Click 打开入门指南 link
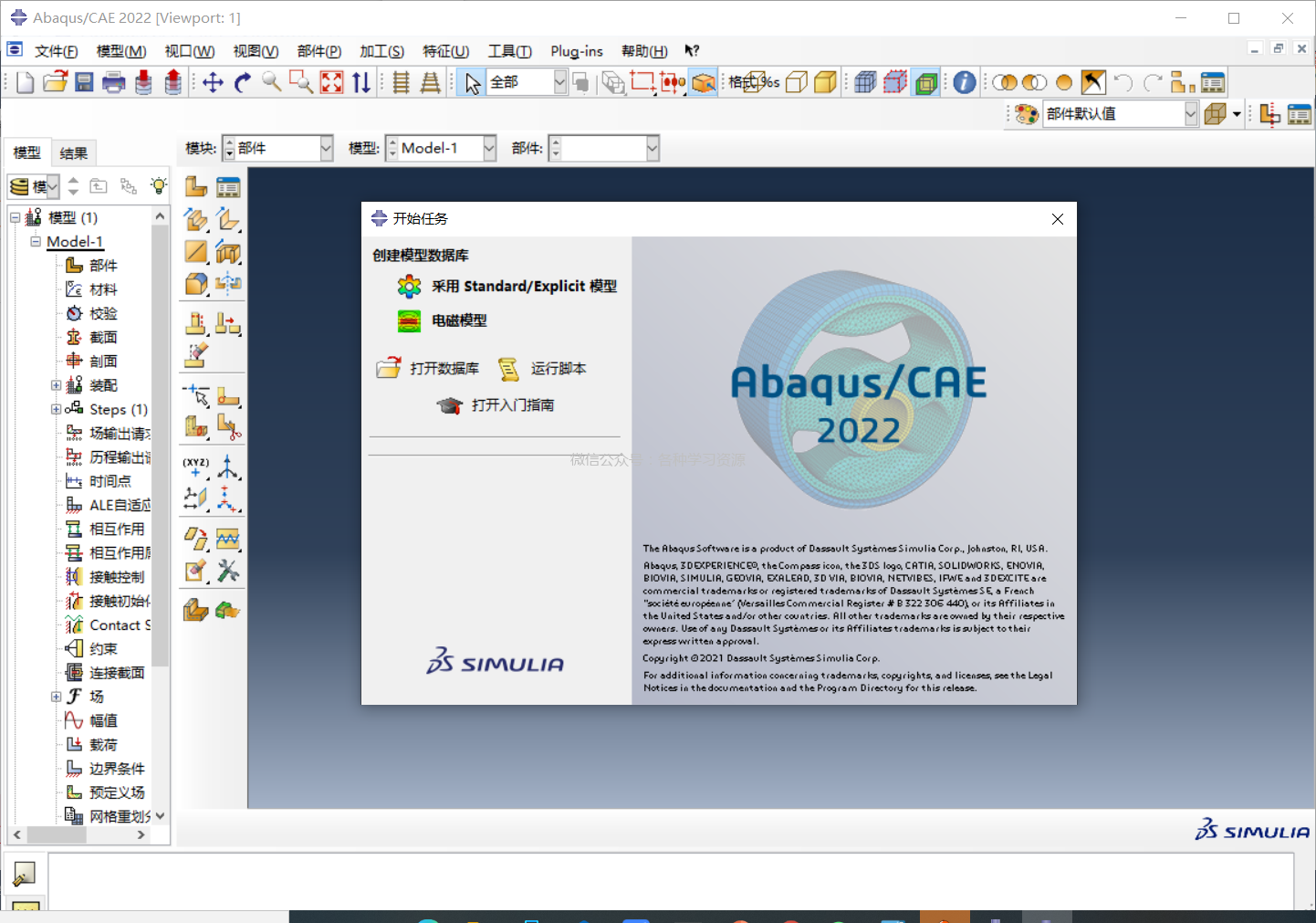Image resolution: width=1316 pixels, height=923 pixels. [496, 405]
